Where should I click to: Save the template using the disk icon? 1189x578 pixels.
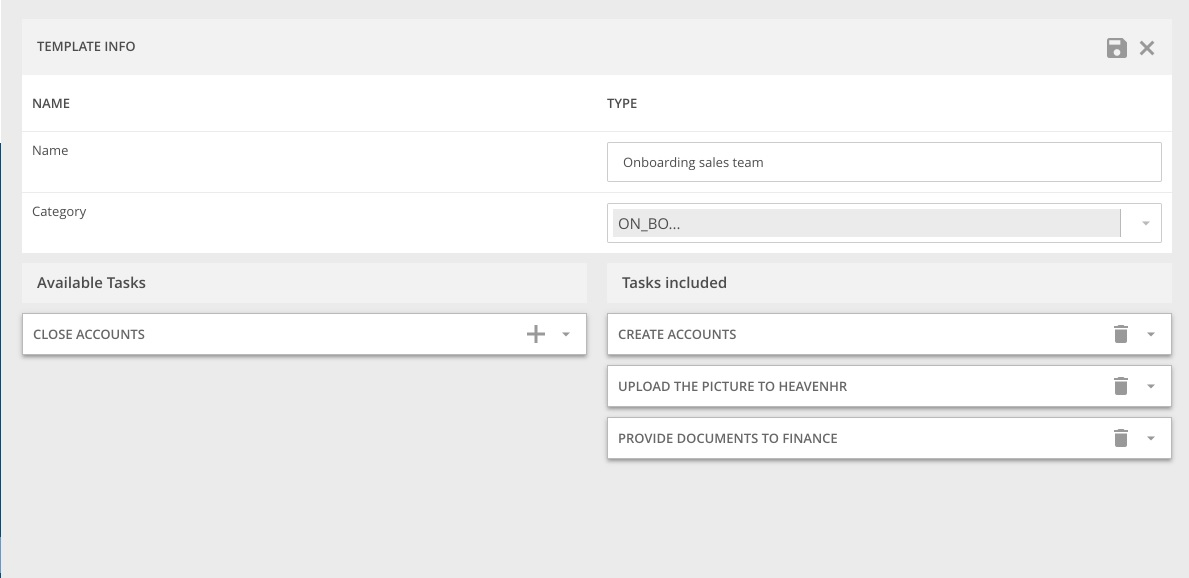pos(1117,47)
